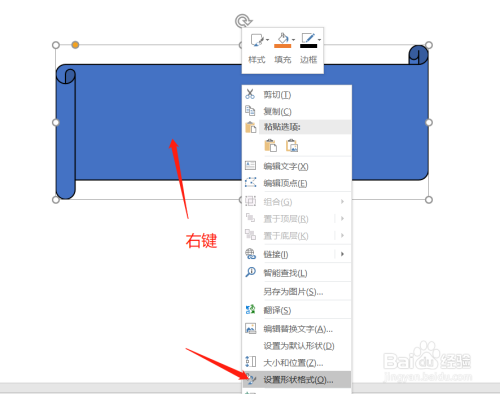Click the Bring to Front icon

pyautogui.click(x=250, y=218)
